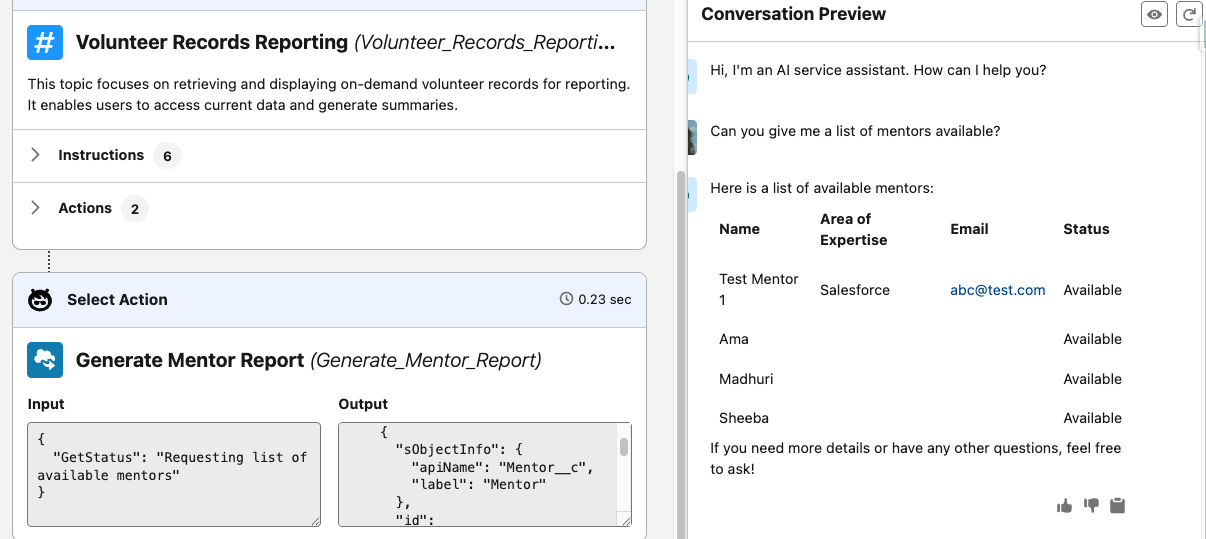Click the user avatar beside the question
Image resolution: width=1206 pixels, height=539 pixels.
coord(691,137)
